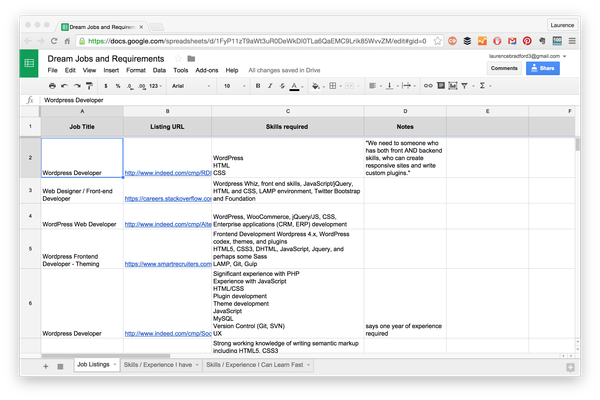Format the cell as currency
Viewport: 600px width, 400px height.
coord(106,86)
